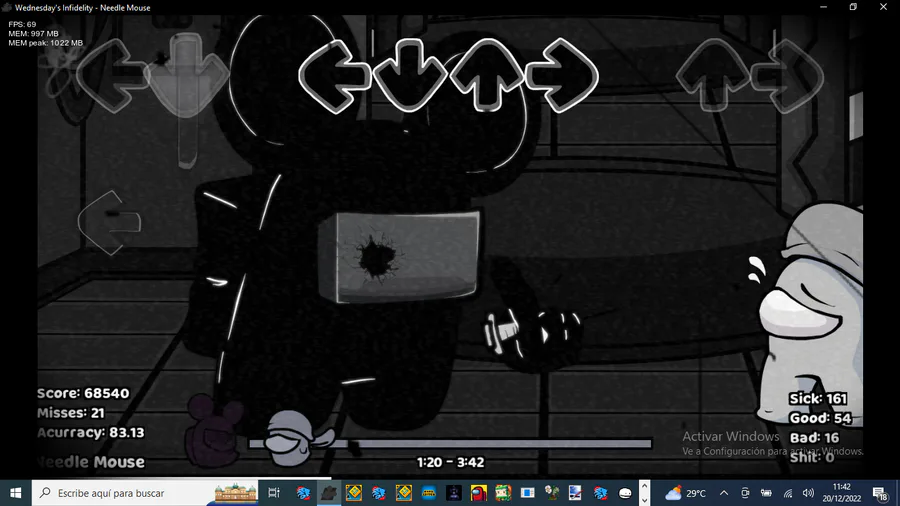
Task: Open the white round face taskbar icon
Action: [x=625, y=493]
